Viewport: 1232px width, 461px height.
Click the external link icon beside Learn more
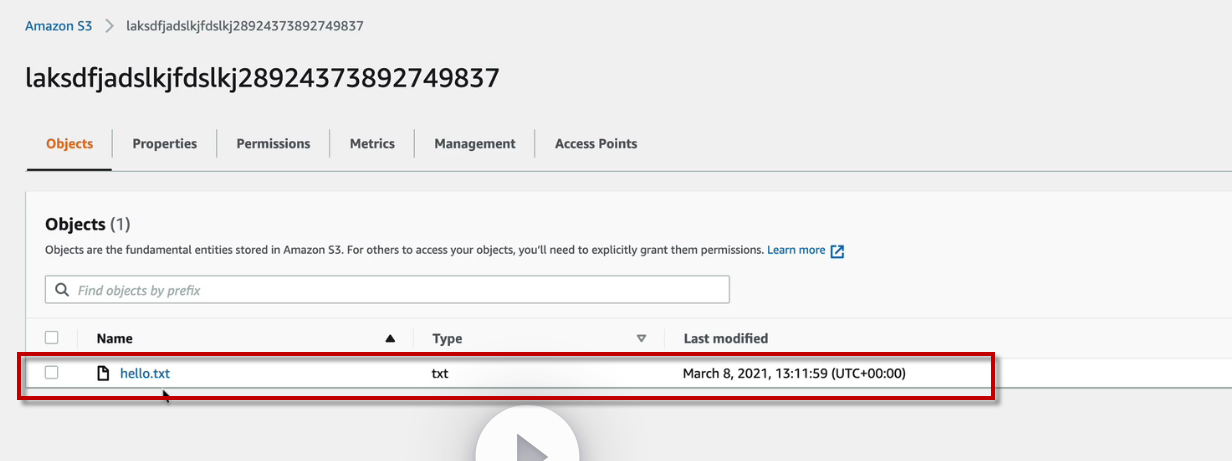coord(838,251)
